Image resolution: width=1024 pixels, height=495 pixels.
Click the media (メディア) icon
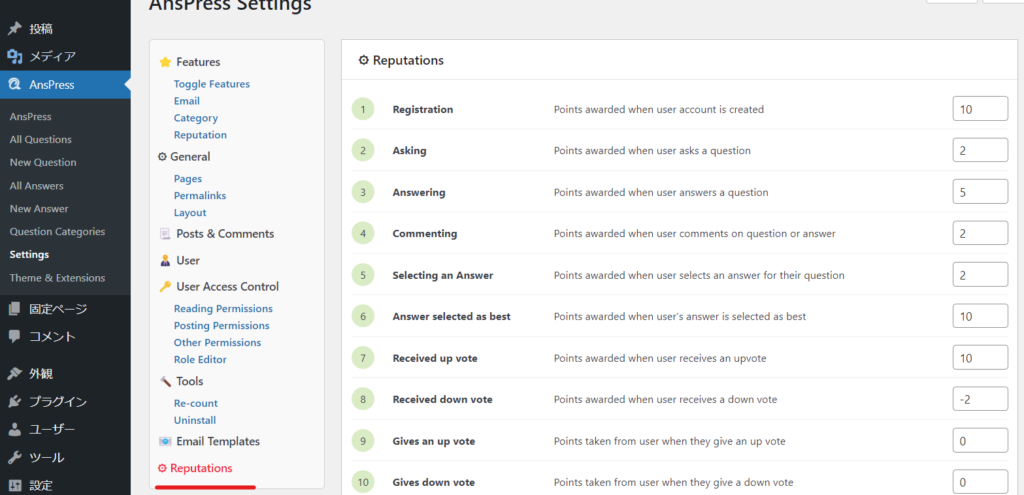[15, 56]
